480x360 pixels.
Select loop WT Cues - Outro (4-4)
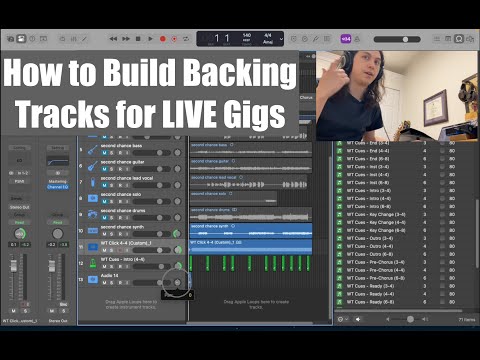click(370, 246)
